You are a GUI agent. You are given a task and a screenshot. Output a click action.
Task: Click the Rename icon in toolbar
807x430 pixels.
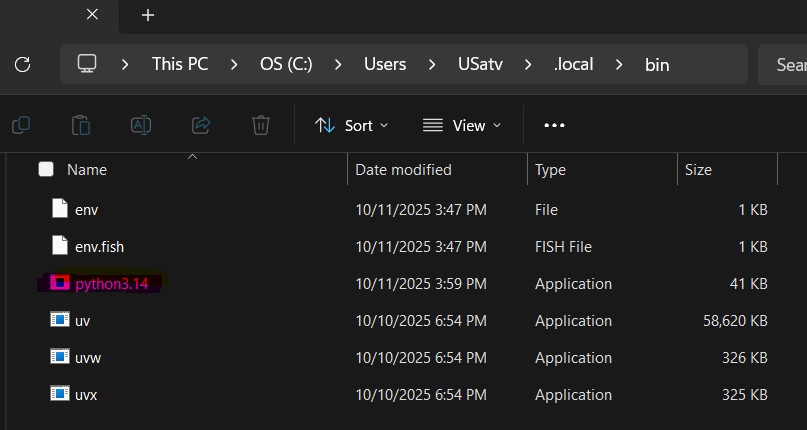coord(141,125)
